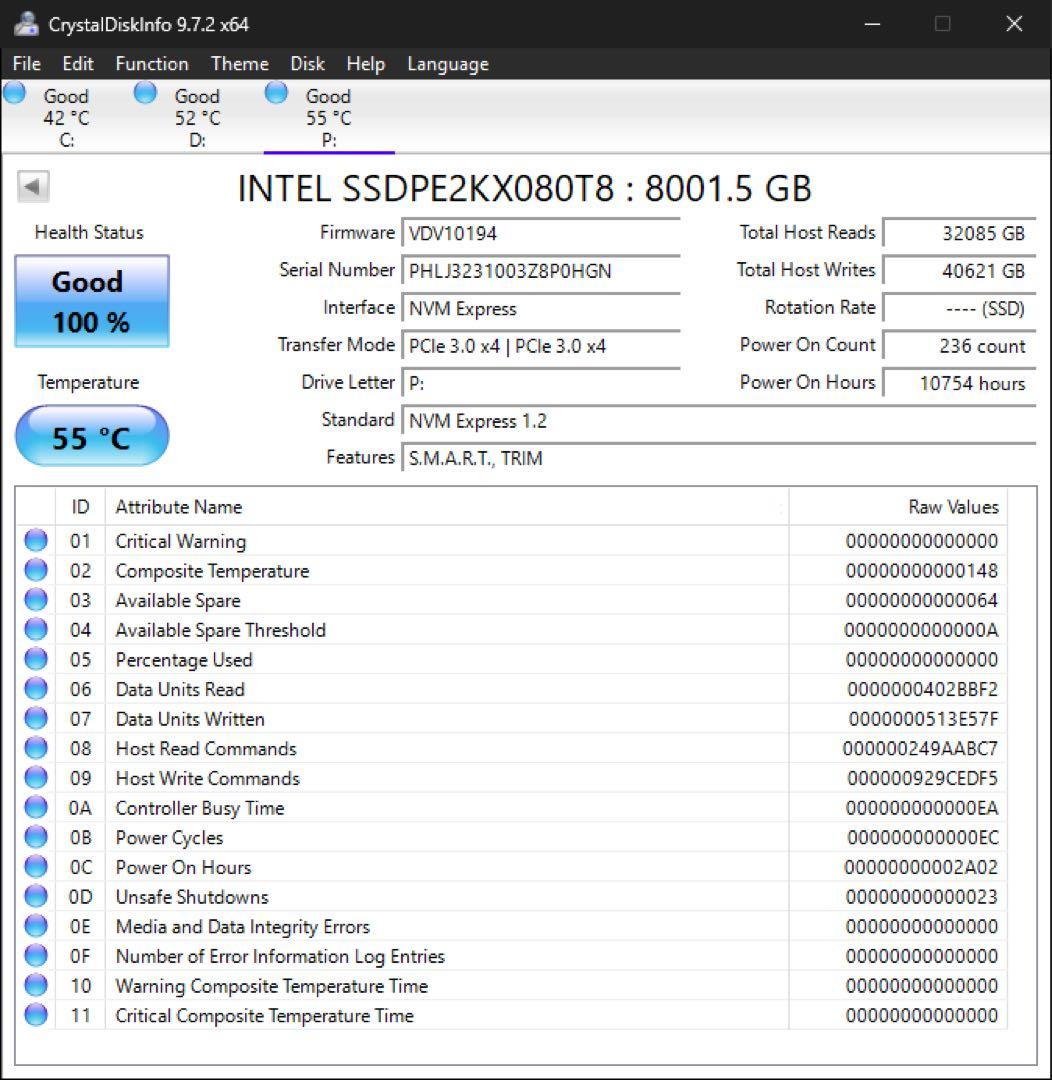Click the blue status indicator for drive D:
Image resolution: width=1052 pixels, height=1080 pixels.
coord(144,92)
